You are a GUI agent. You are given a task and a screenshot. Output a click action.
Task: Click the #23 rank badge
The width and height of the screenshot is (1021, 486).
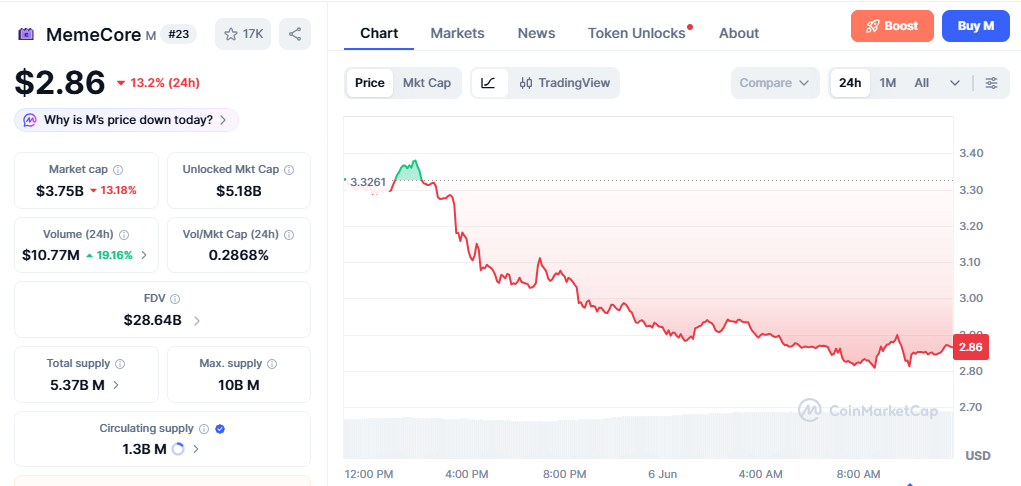click(x=178, y=35)
